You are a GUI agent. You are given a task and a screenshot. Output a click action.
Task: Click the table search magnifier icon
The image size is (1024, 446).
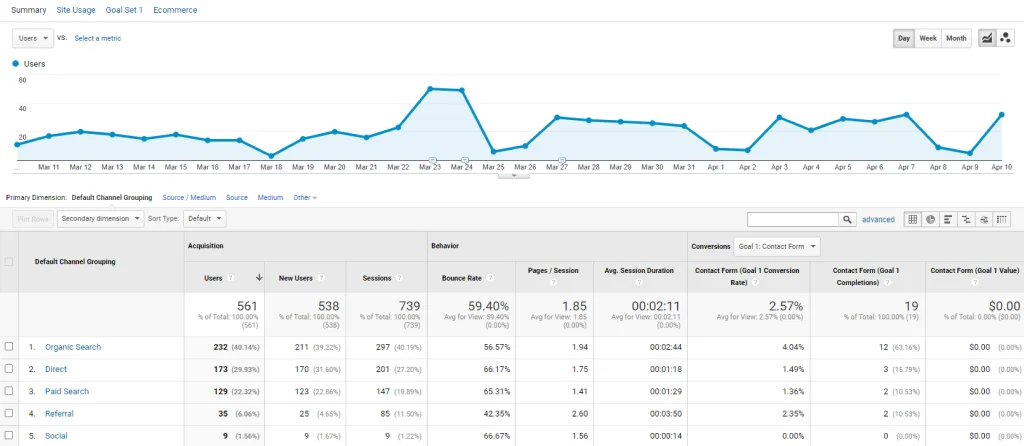tap(847, 219)
